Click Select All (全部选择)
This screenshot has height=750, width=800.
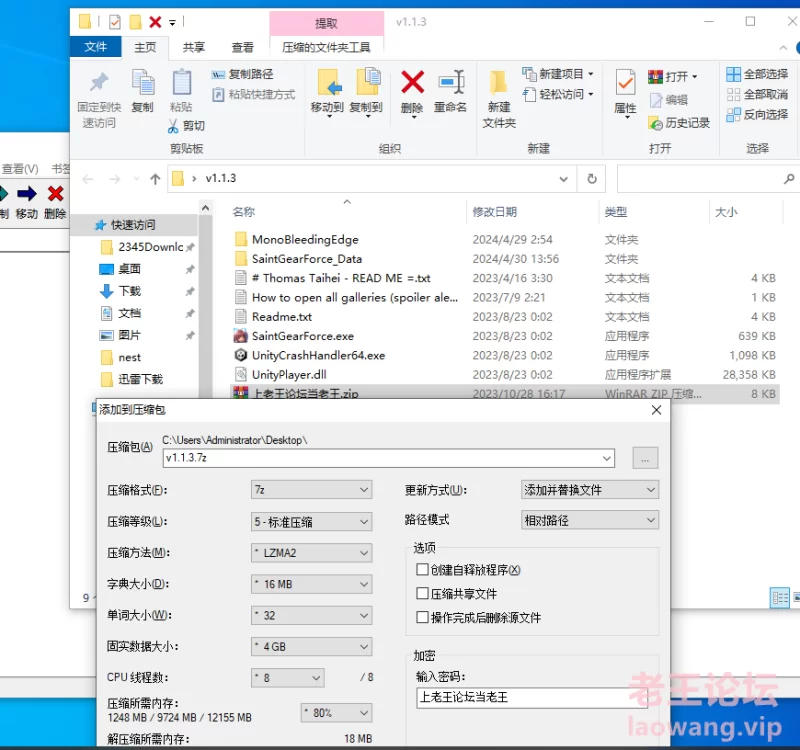(757, 74)
